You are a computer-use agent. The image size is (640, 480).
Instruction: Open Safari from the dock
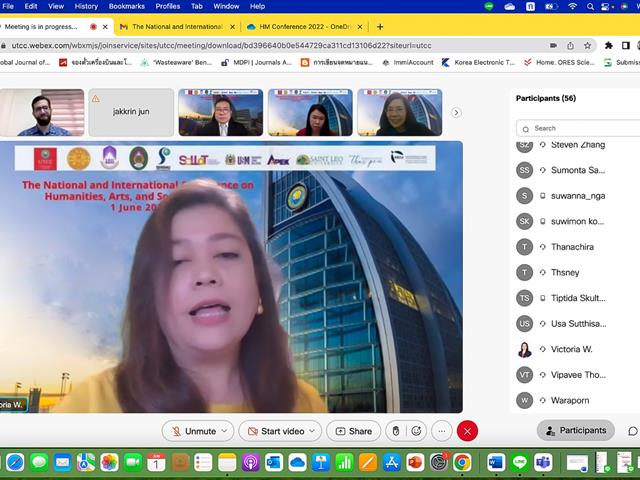15,462
